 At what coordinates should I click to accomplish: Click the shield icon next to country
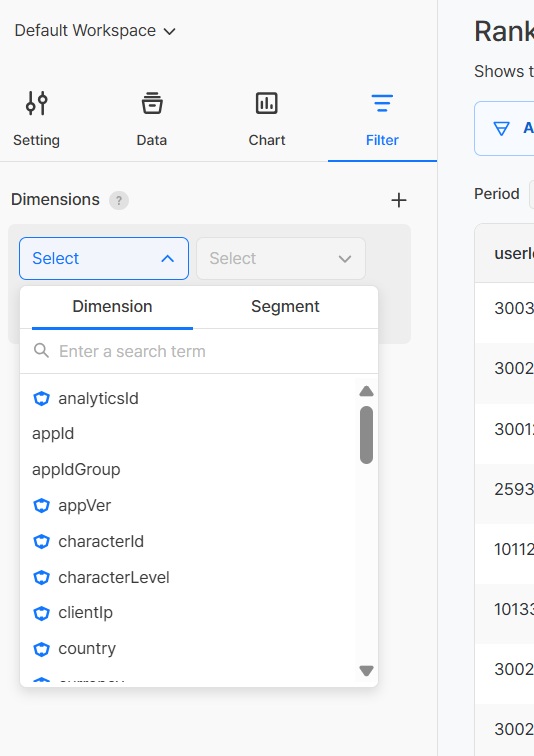pos(41,649)
